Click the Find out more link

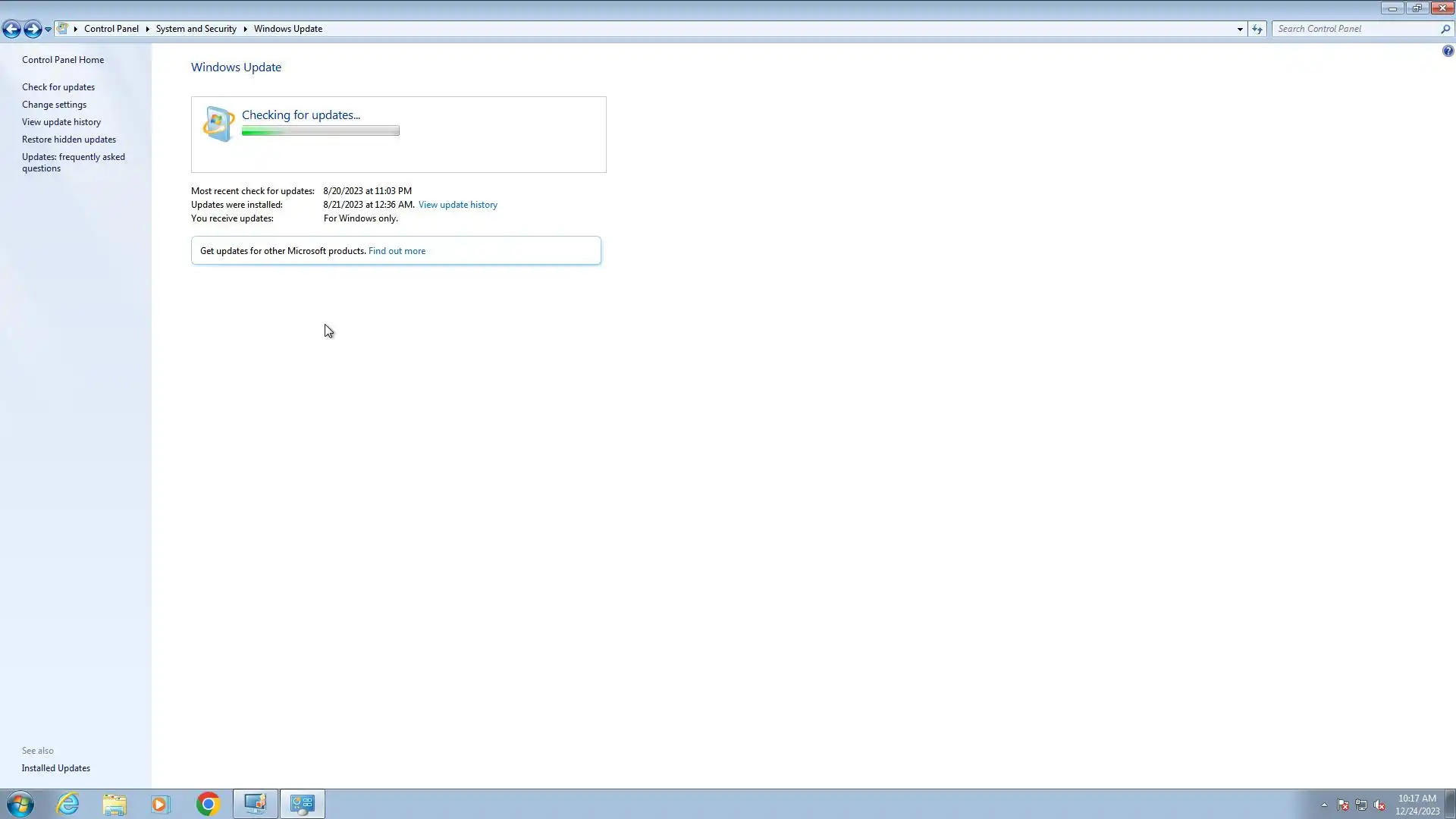click(397, 251)
